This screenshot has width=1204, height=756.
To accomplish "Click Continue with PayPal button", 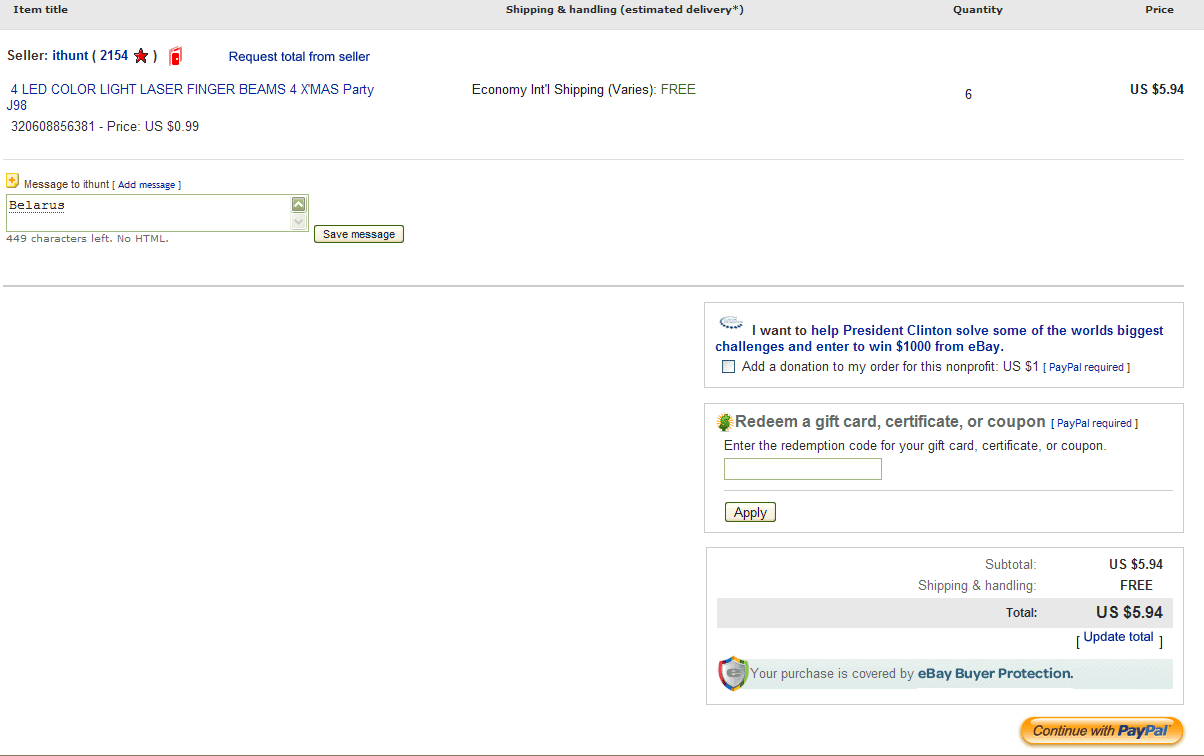I will (x=1101, y=731).
